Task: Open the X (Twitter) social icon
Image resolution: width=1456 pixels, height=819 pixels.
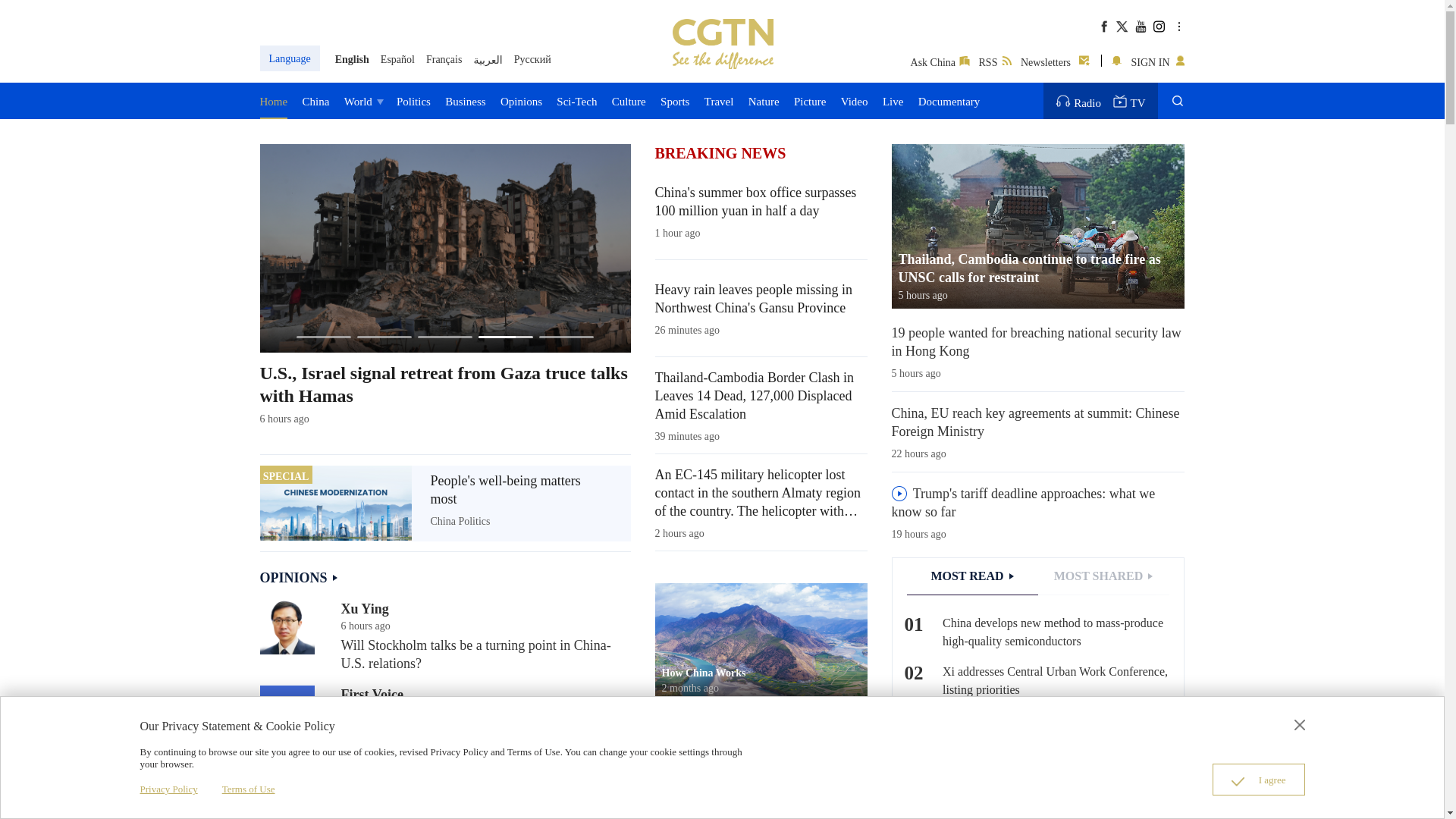Action: [1122, 27]
